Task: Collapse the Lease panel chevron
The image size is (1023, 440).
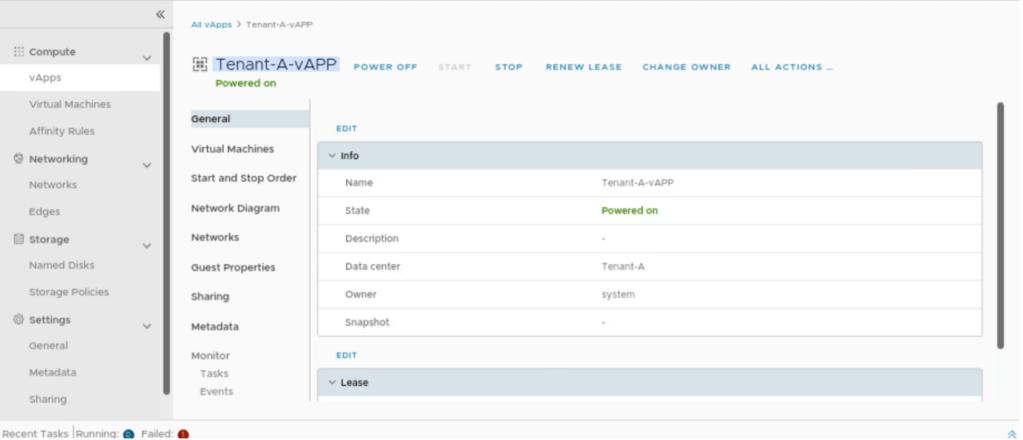Action: [332, 382]
